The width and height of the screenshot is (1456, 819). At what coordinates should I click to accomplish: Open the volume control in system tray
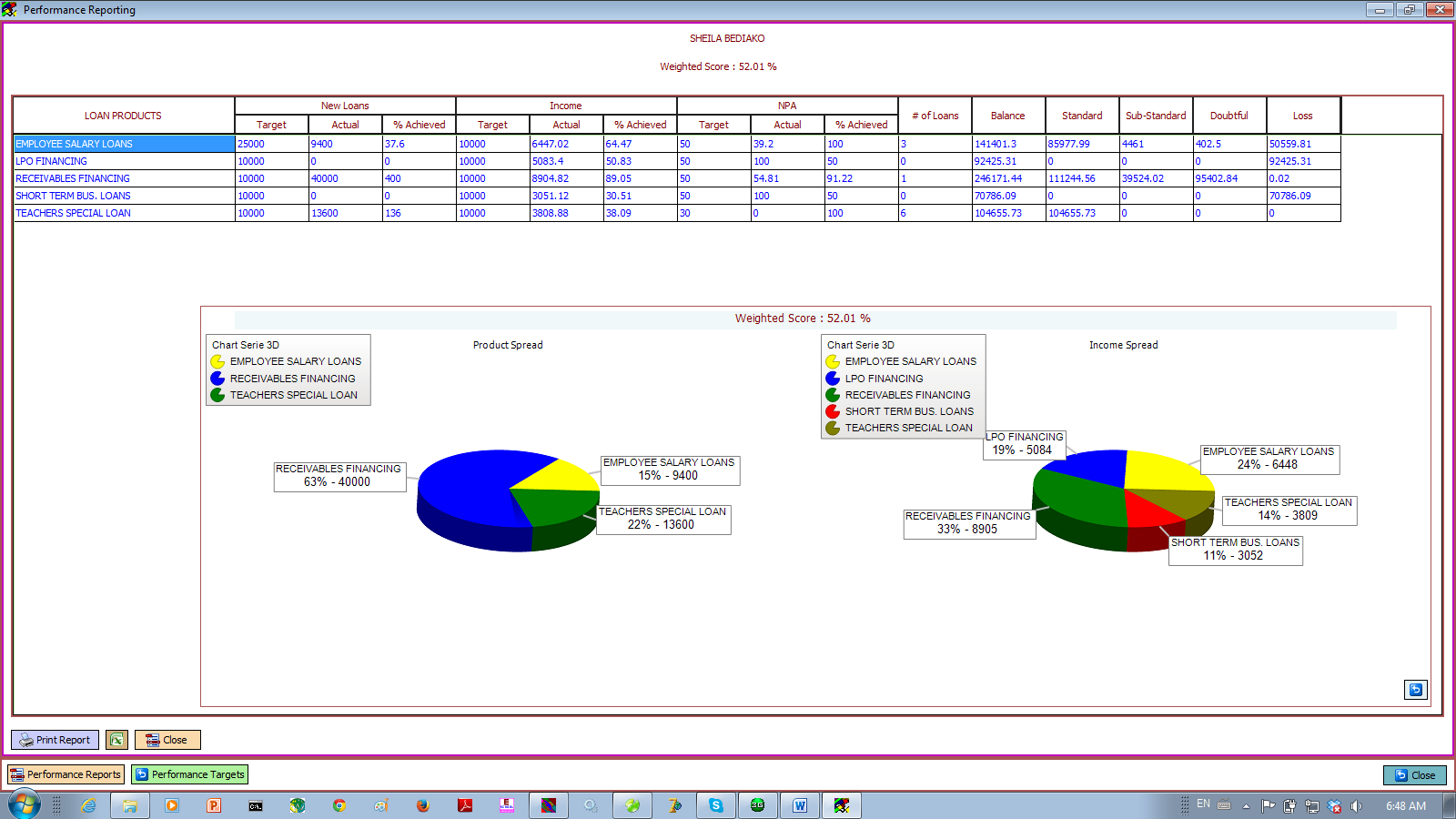pos(1357,805)
